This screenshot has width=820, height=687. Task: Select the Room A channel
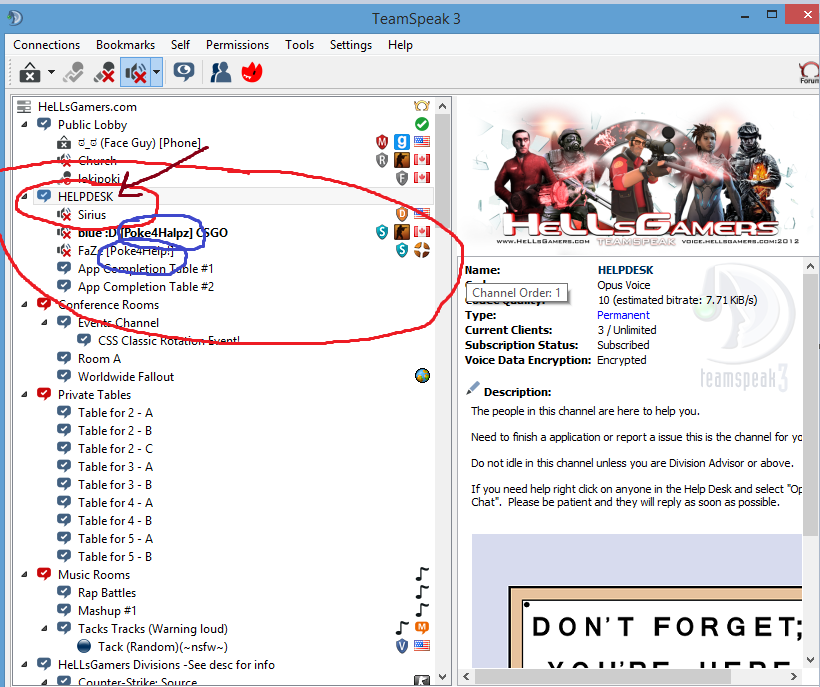(x=99, y=359)
